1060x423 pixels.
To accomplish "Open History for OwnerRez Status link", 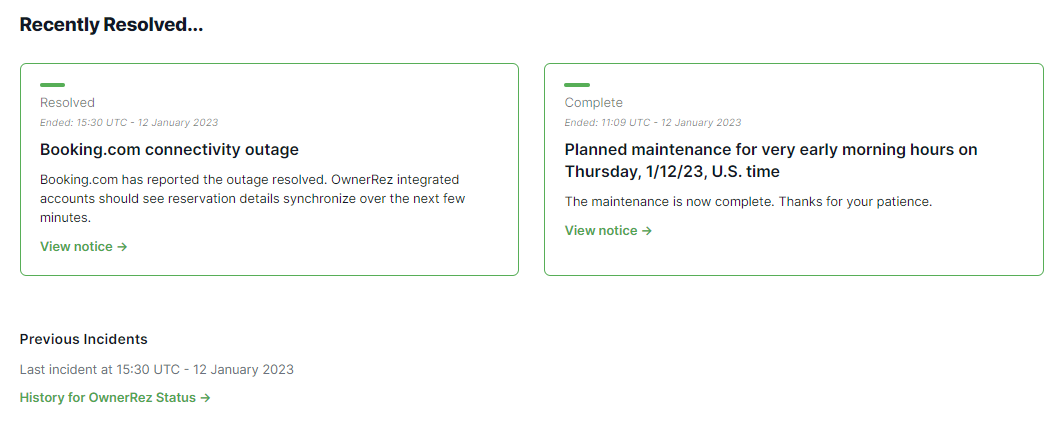I will (x=108, y=397).
